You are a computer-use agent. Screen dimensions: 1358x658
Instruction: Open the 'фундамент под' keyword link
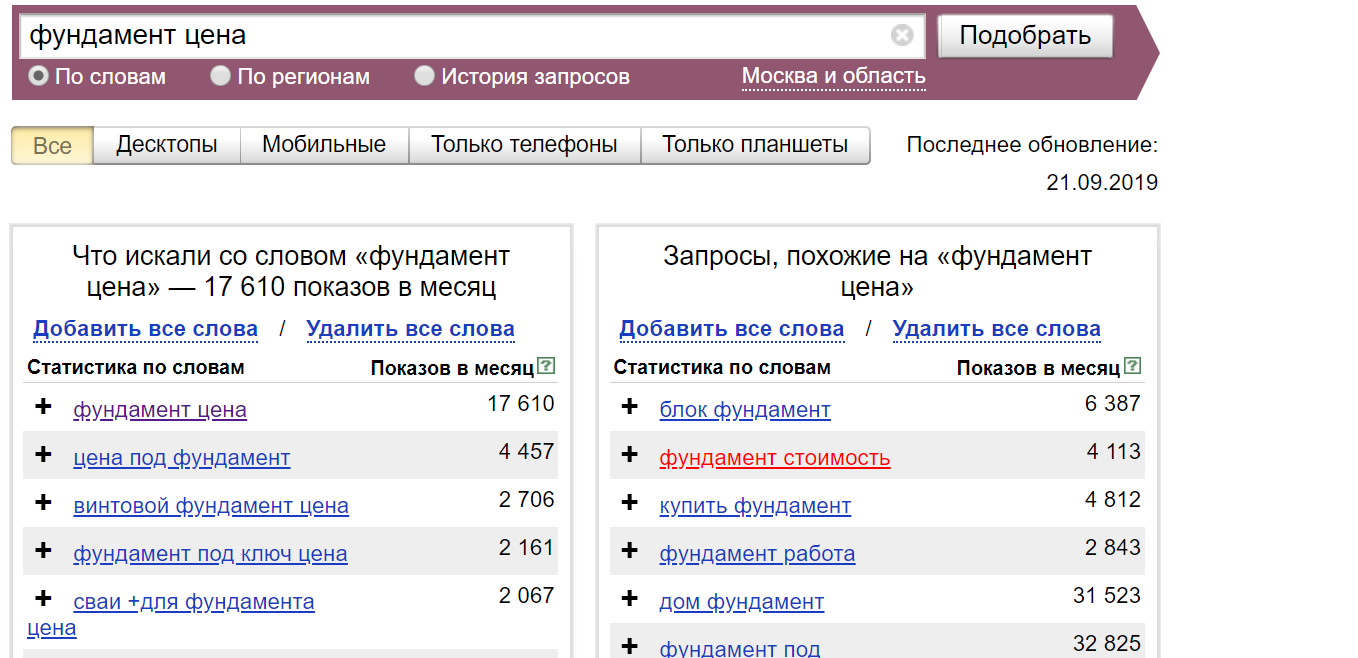point(740,649)
